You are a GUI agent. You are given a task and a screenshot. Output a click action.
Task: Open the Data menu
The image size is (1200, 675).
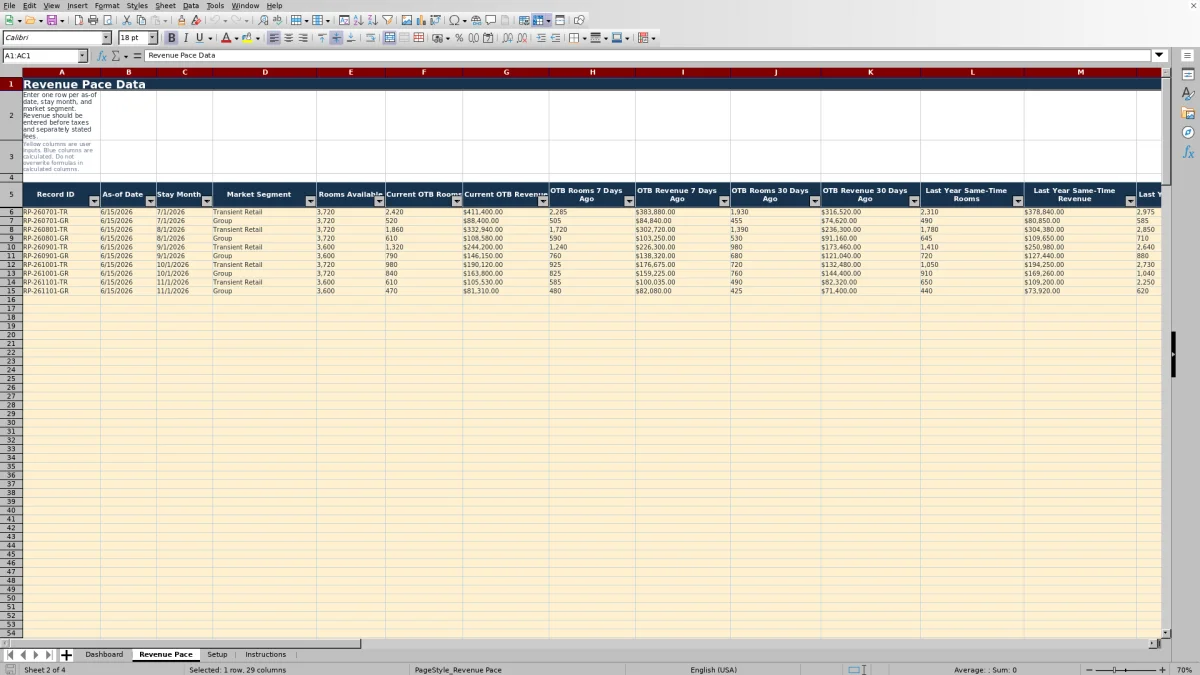tap(191, 6)
